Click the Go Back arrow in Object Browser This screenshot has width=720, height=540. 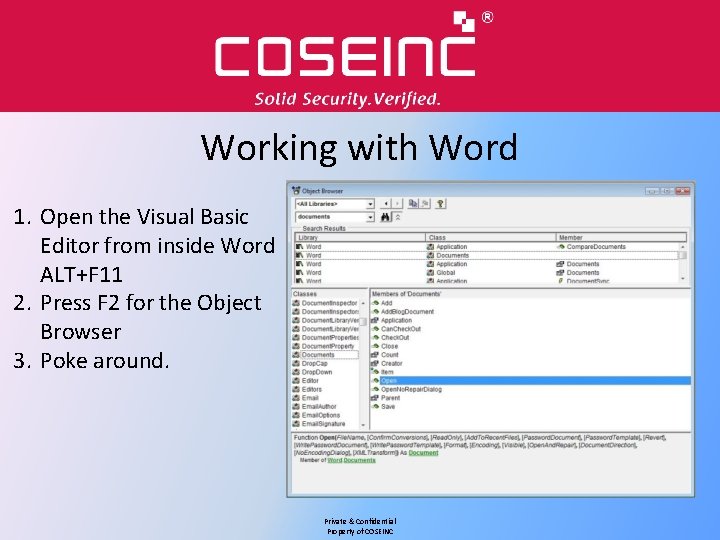[x=386, y=203]
